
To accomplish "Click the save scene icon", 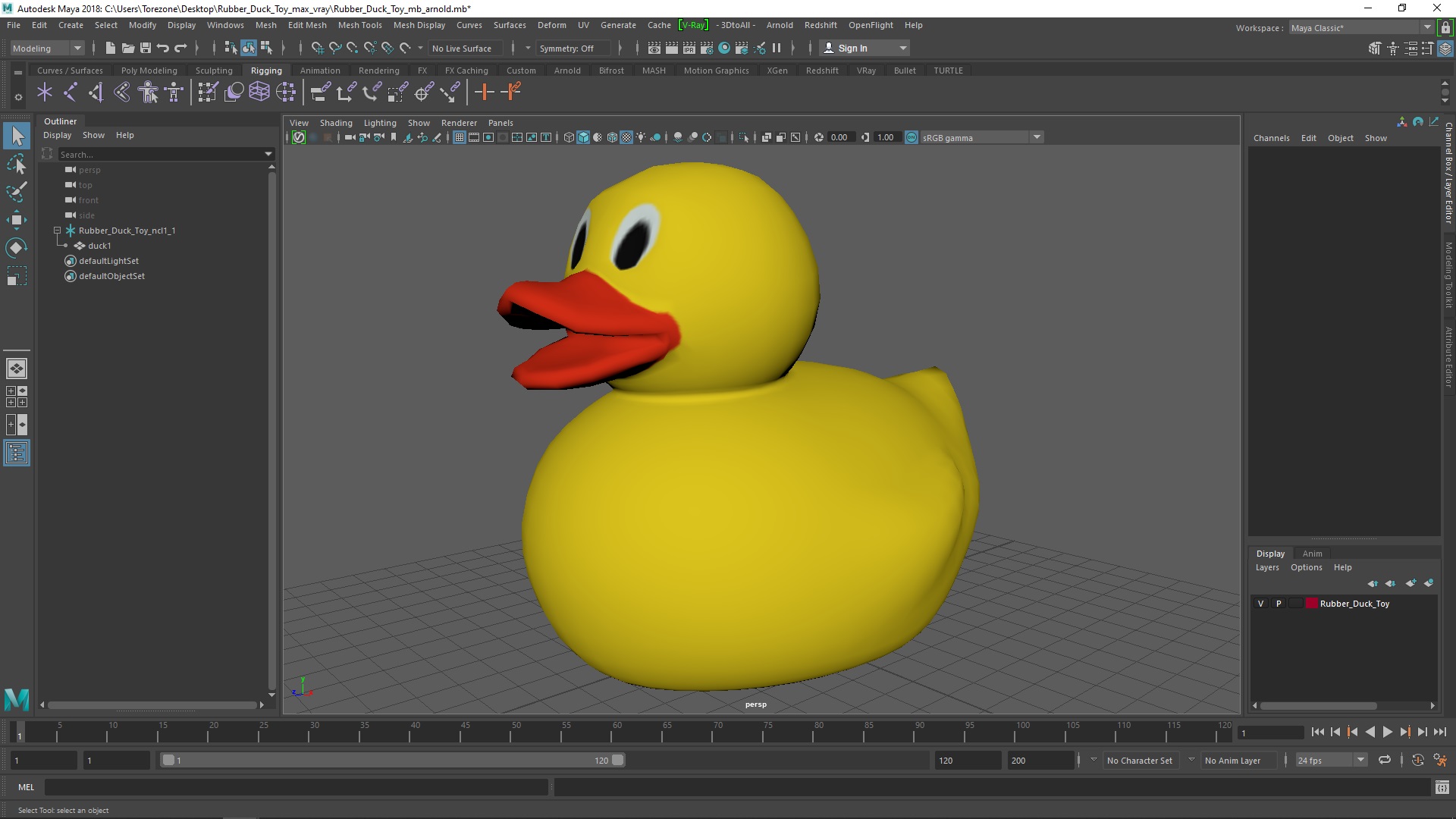I will click(x=146, y=48).
